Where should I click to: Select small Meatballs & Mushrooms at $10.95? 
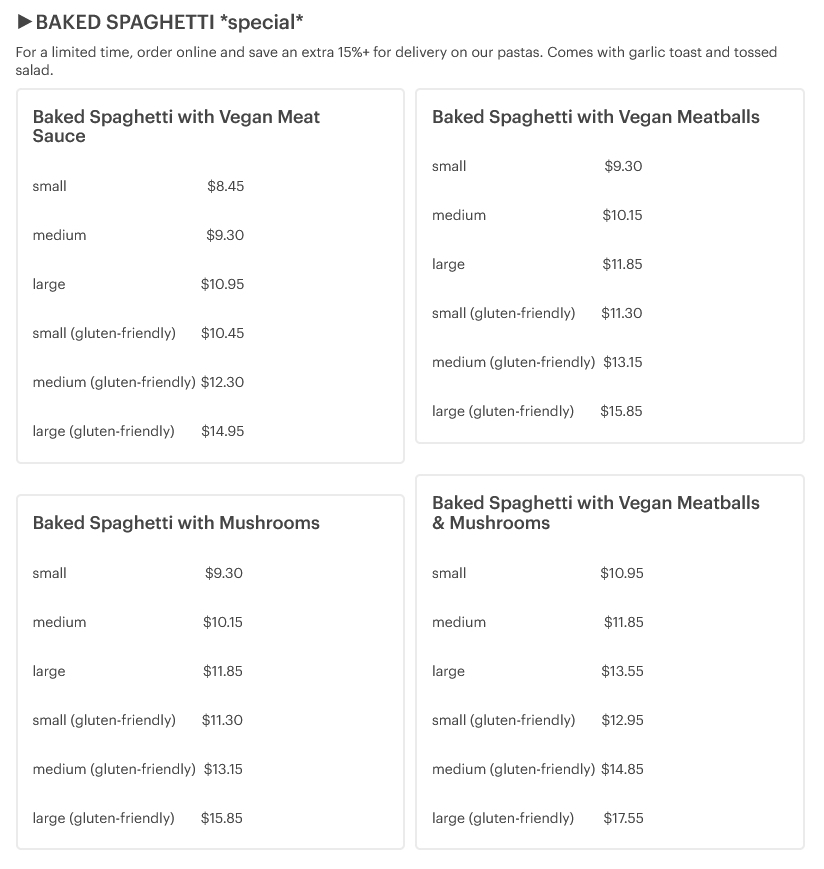tap(537, 573)
